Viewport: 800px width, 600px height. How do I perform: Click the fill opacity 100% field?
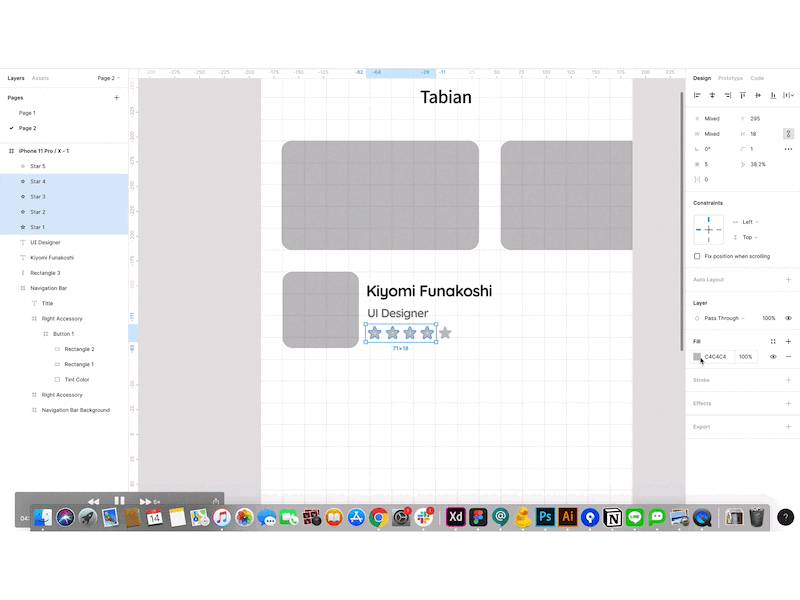click(x=745, y=357)
